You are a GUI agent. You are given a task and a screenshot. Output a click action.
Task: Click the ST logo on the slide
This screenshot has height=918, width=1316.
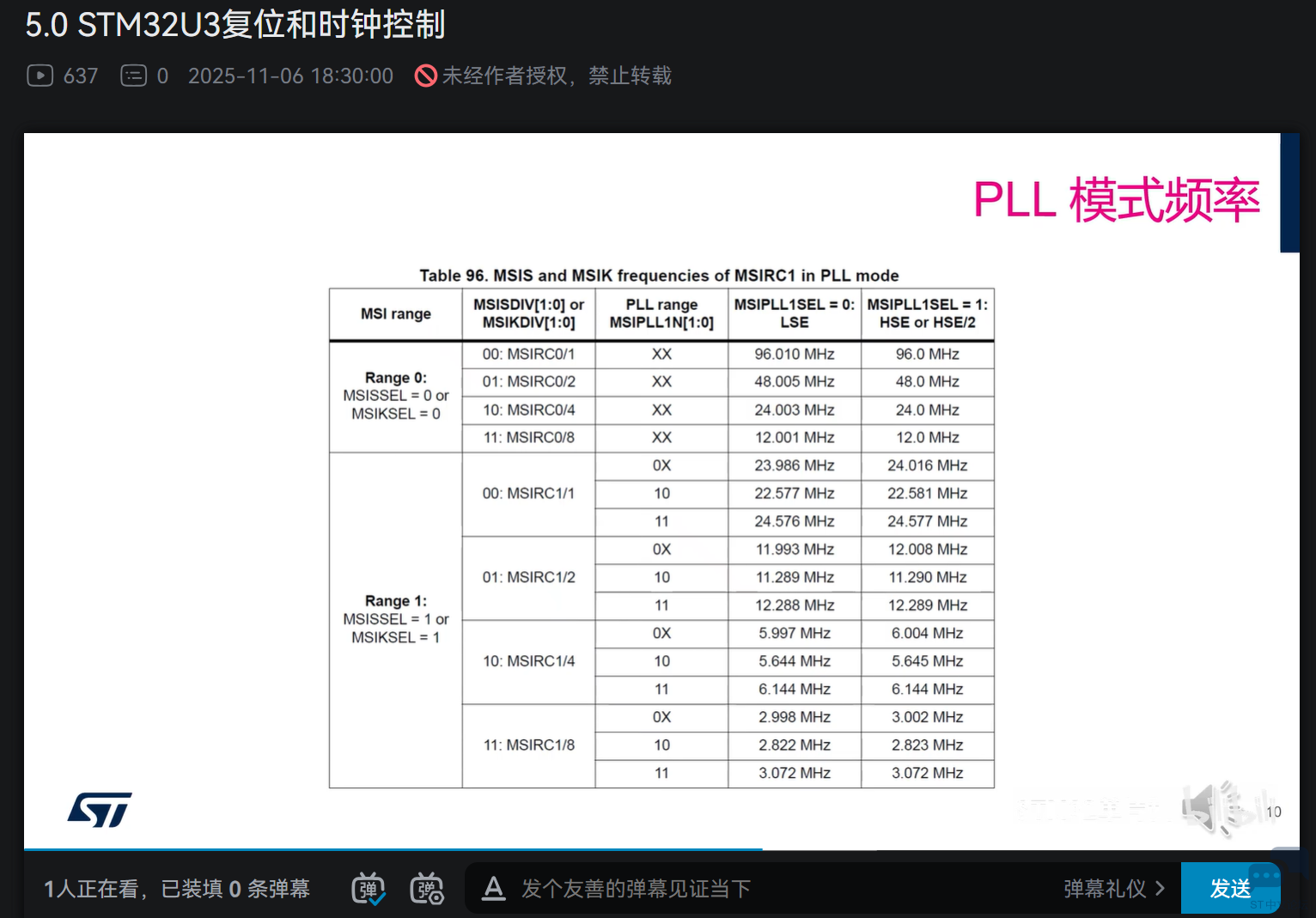(x=100, y=810)
